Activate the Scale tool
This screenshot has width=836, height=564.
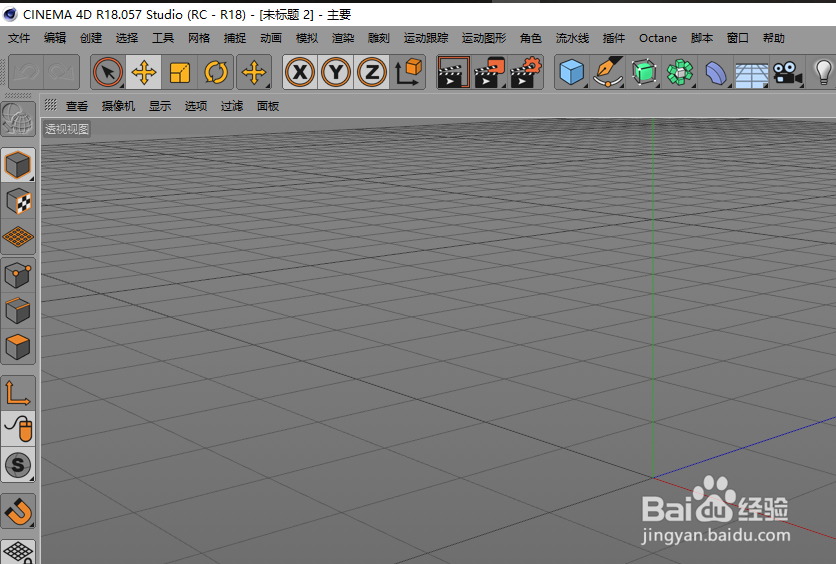(x=179, y=72)
